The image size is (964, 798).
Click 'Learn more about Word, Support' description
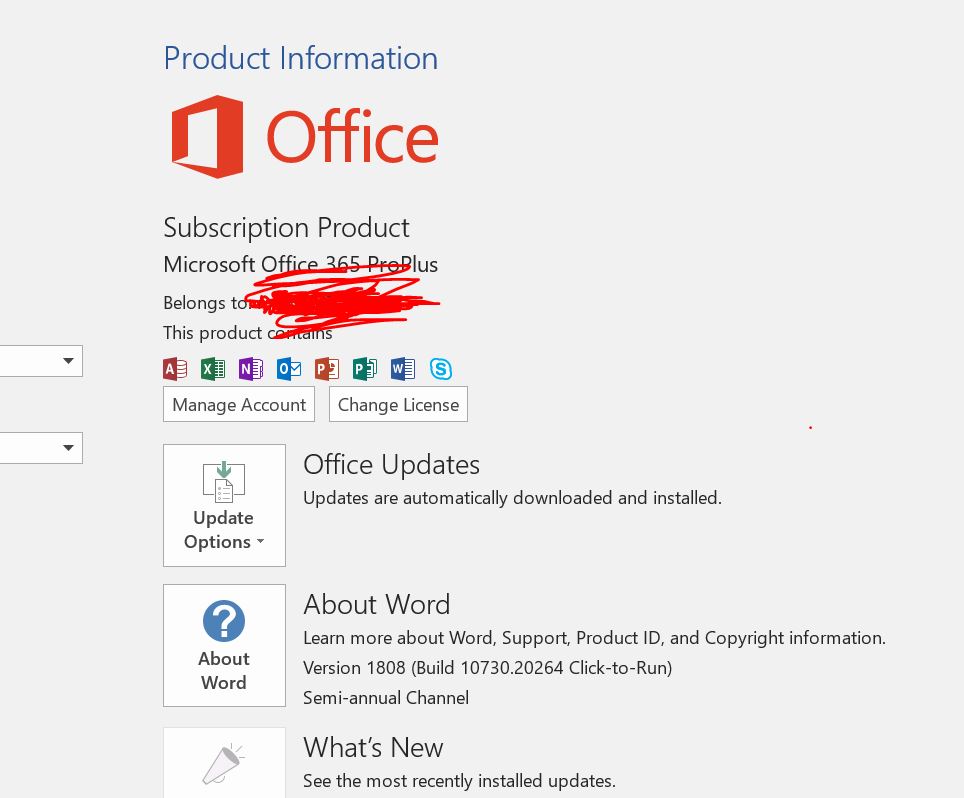595,638
